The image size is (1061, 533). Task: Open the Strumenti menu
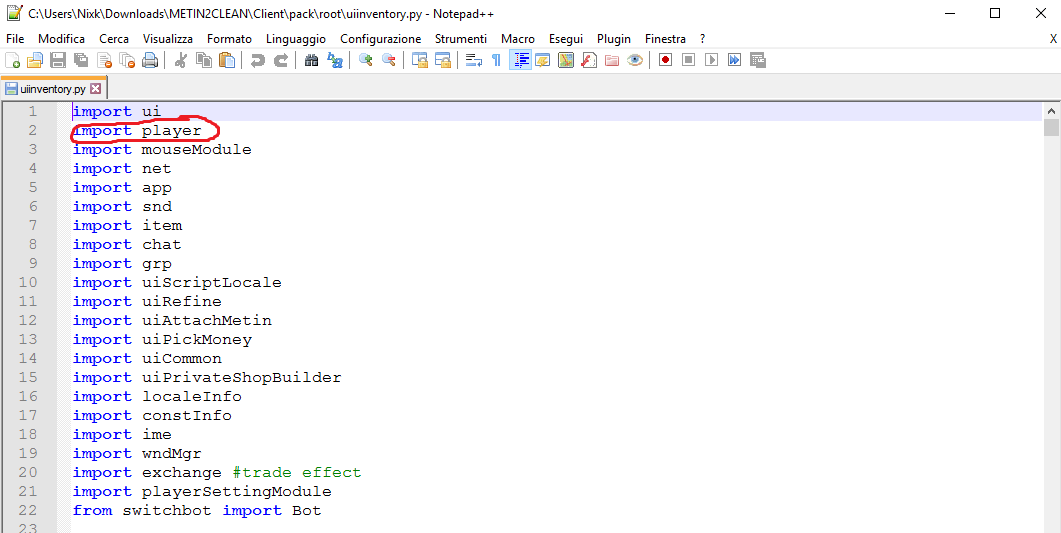point(461,39)
